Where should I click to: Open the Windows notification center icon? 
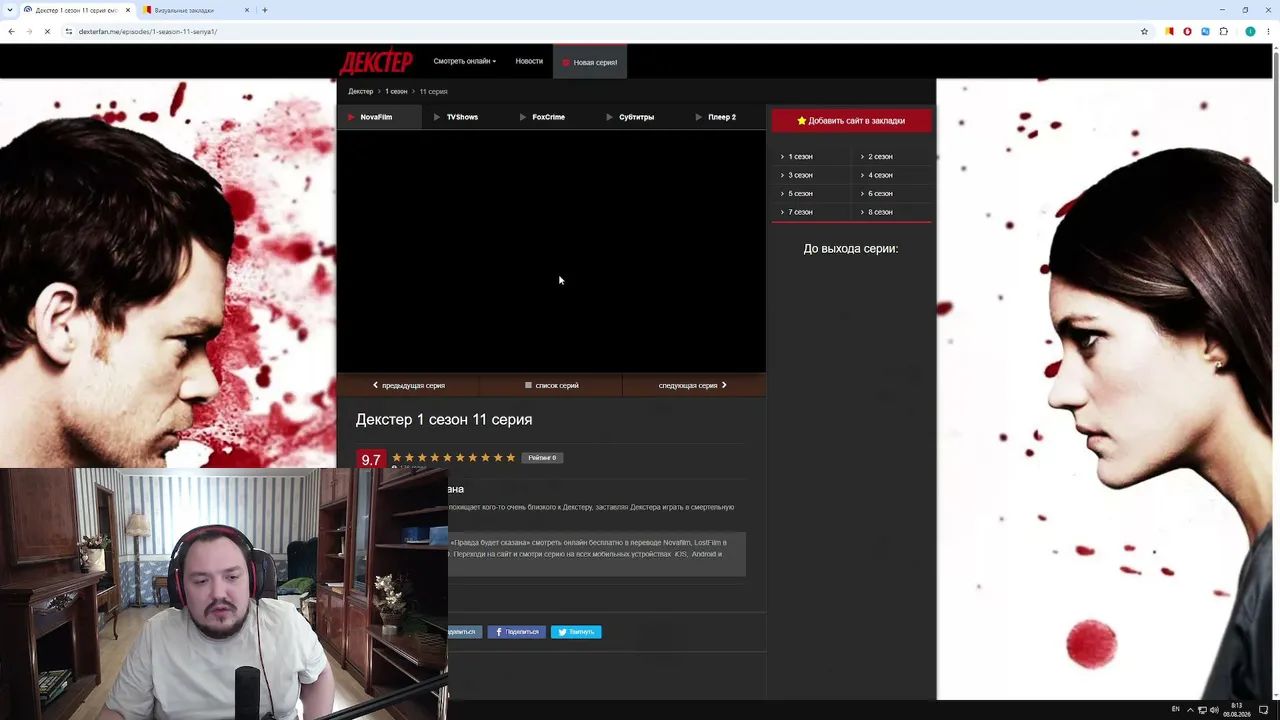click(x=1263, y=710)
